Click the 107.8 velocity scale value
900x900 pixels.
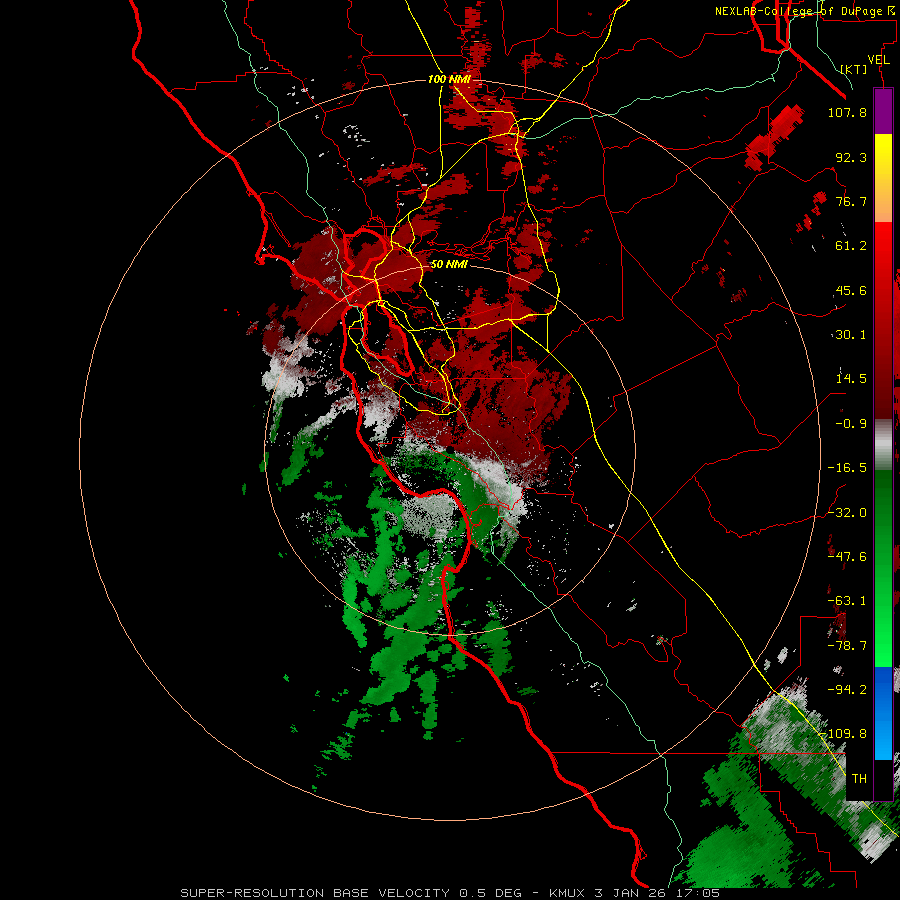click(x=847, y=112)
